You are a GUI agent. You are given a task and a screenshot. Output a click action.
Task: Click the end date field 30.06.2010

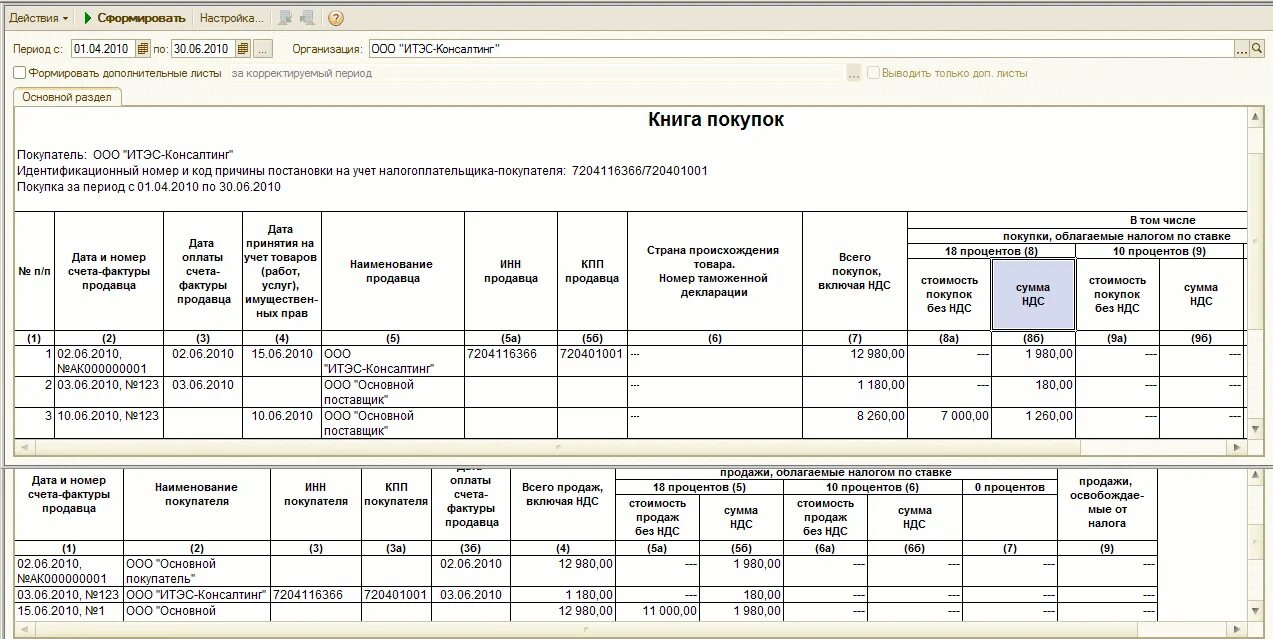[203, 48]
